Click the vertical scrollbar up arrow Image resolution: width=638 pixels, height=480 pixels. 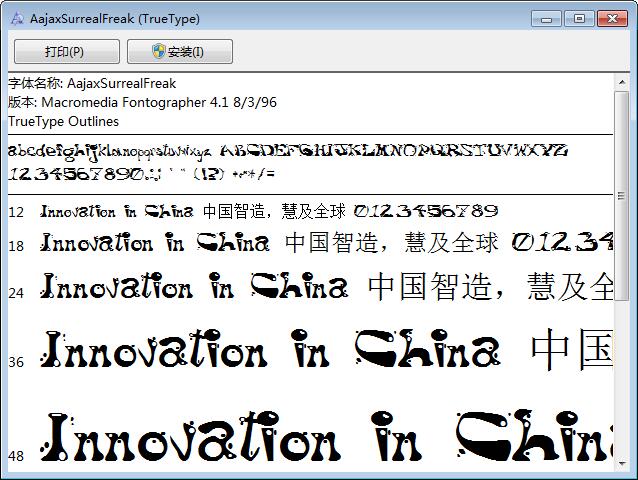[x=622, y=83]
